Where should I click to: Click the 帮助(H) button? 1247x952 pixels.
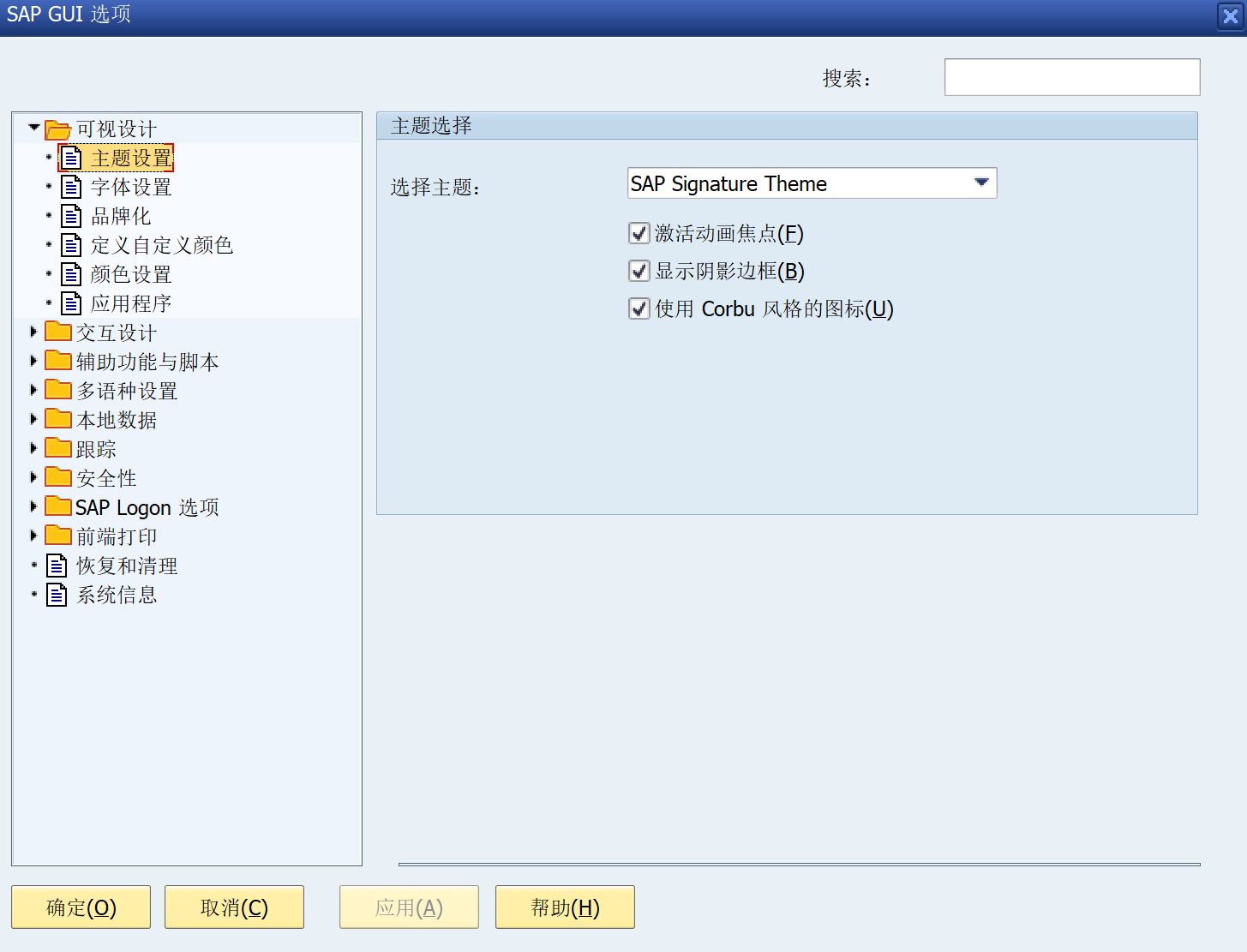pos(564,907)
